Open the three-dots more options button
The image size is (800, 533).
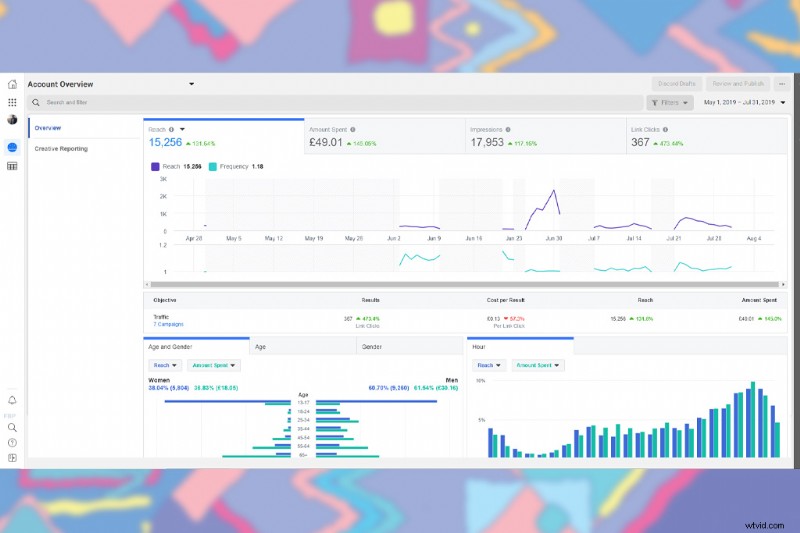pos(782,84)
